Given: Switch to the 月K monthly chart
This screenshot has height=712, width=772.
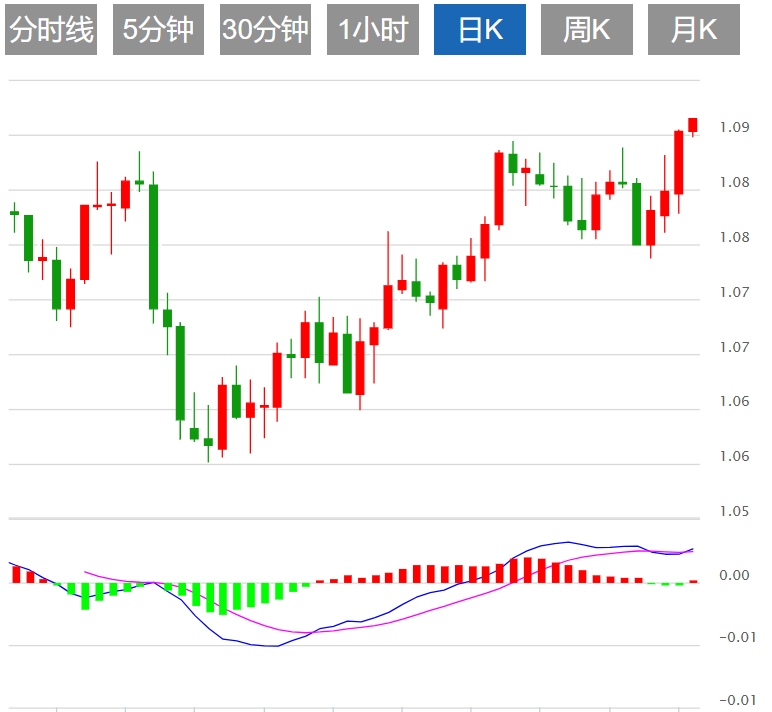Looking at the screenshot, I should pyautogui.click(x=694, y=30).
